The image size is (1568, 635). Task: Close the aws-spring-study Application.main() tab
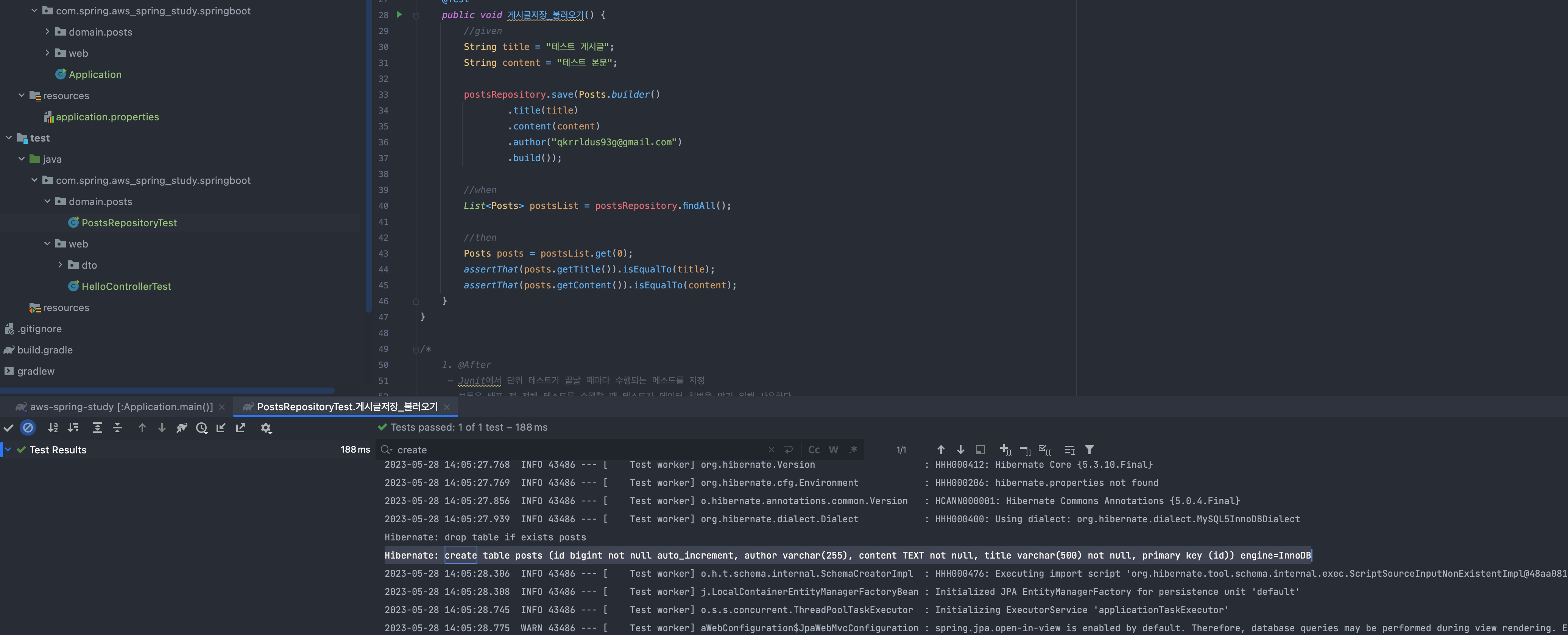(221, 408)
